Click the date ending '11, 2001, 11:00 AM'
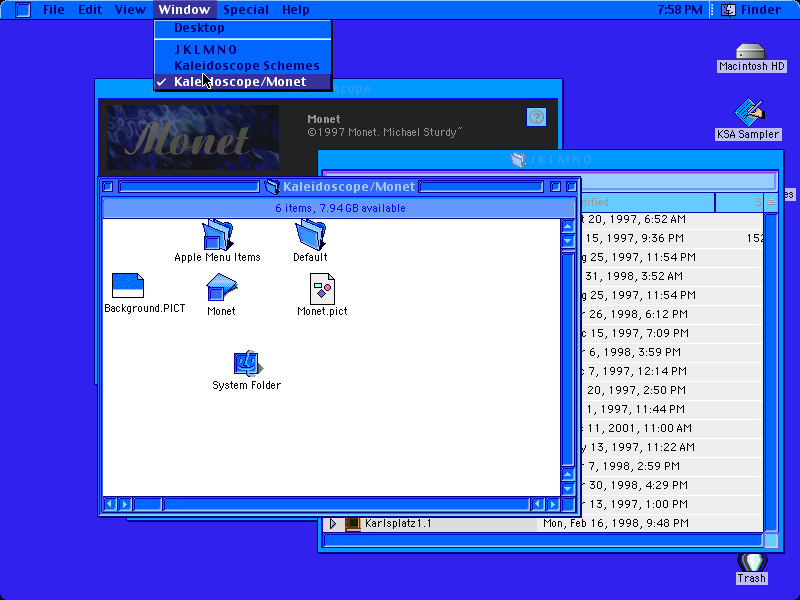Viewport: 800px width, 600px height. pos(637,429)
